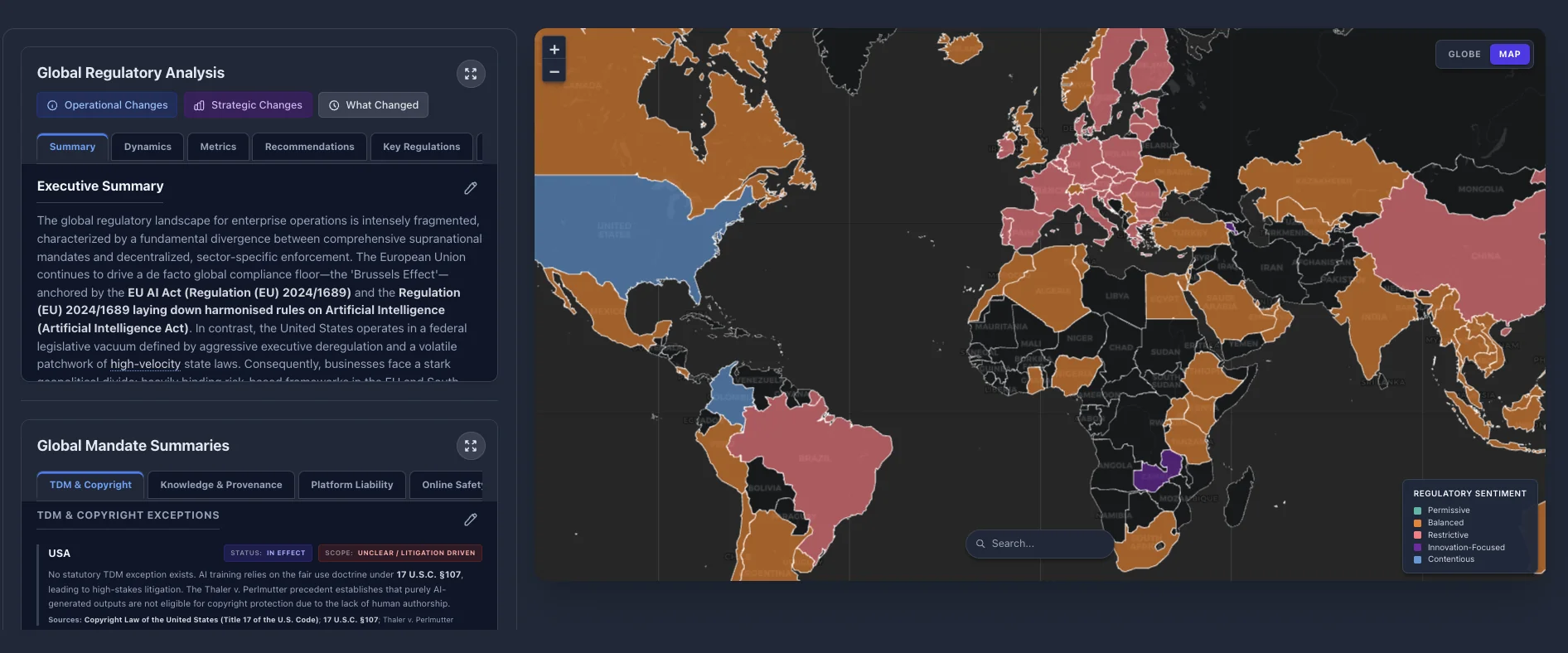Click the Regulatory Sentiment legend title

(x=1469, y=493)
